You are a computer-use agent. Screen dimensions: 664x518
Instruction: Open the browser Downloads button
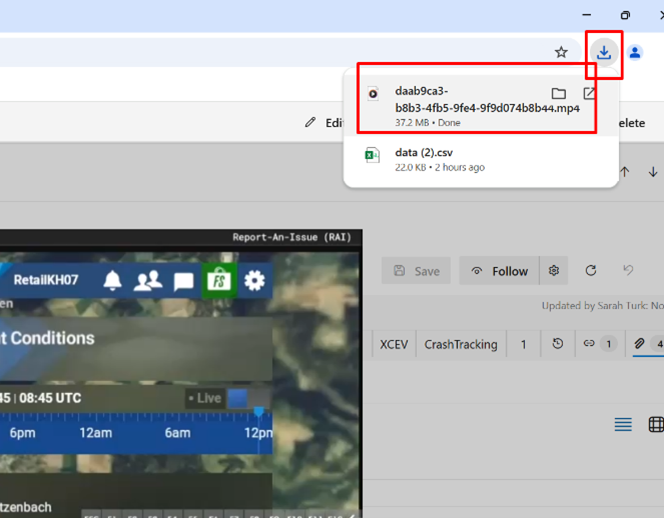603,53
